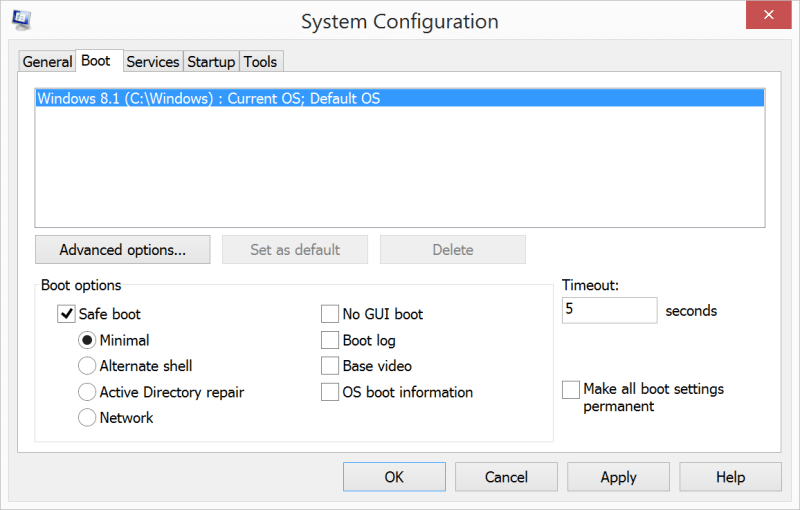This screenshot has height=510, width=800.
Task: Check Make all boot settings permanent
Action: [570, 389]
